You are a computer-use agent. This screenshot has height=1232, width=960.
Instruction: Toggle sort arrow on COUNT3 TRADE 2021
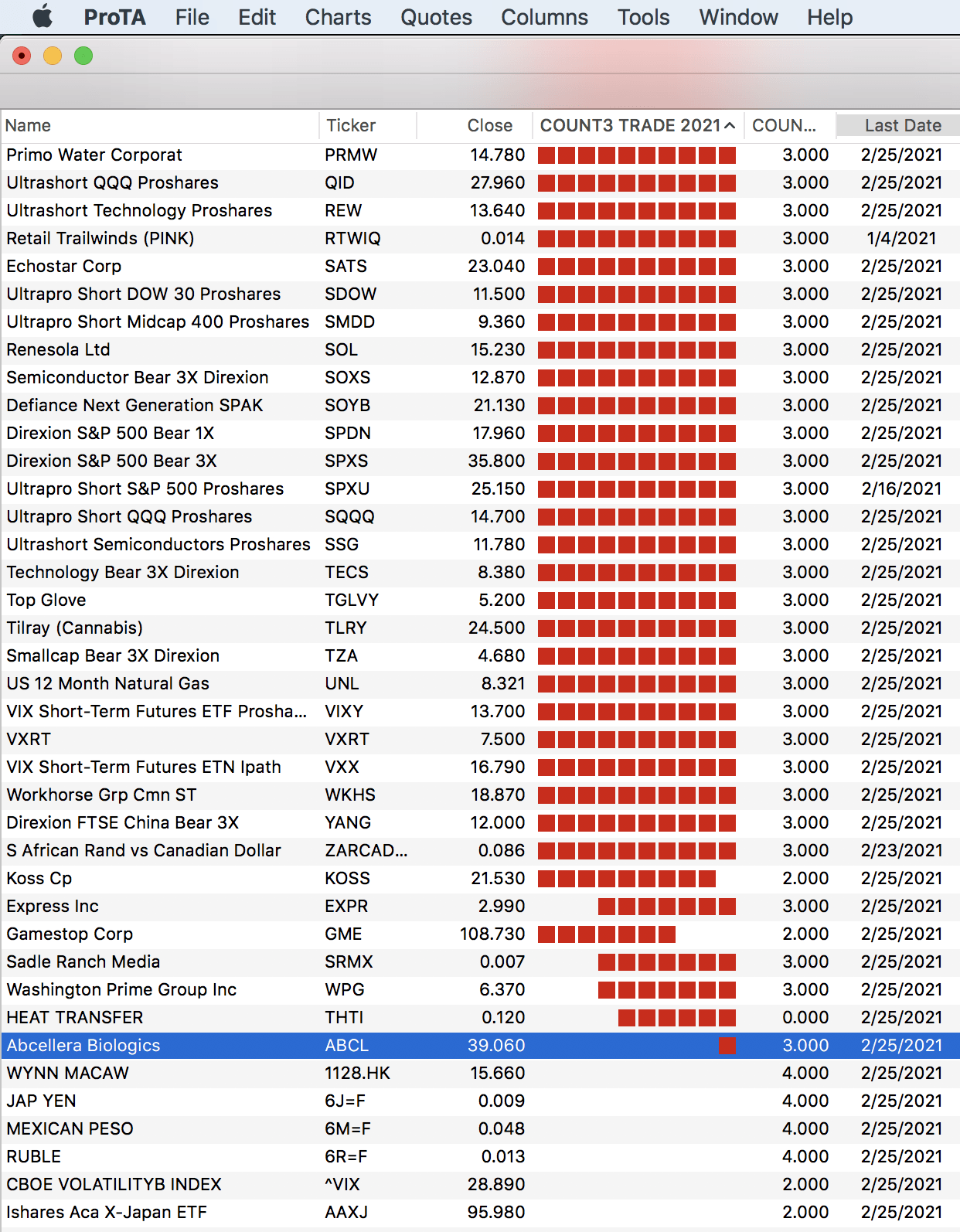click(729, 125)
